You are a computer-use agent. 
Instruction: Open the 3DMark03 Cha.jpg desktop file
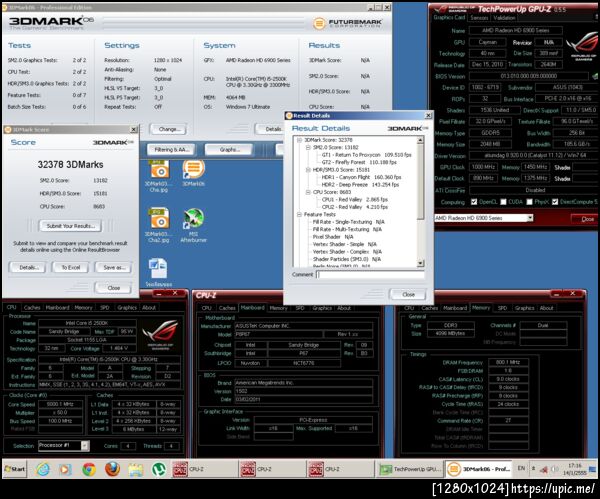click(159, 175)
